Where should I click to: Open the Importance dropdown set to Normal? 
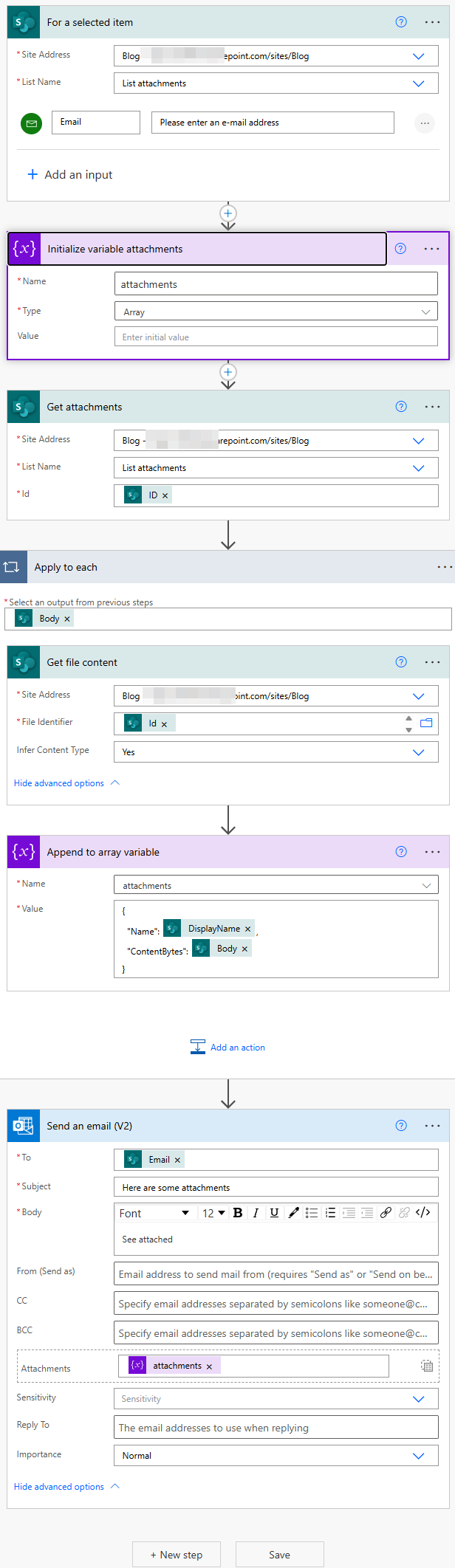(x=418, y=1456)
